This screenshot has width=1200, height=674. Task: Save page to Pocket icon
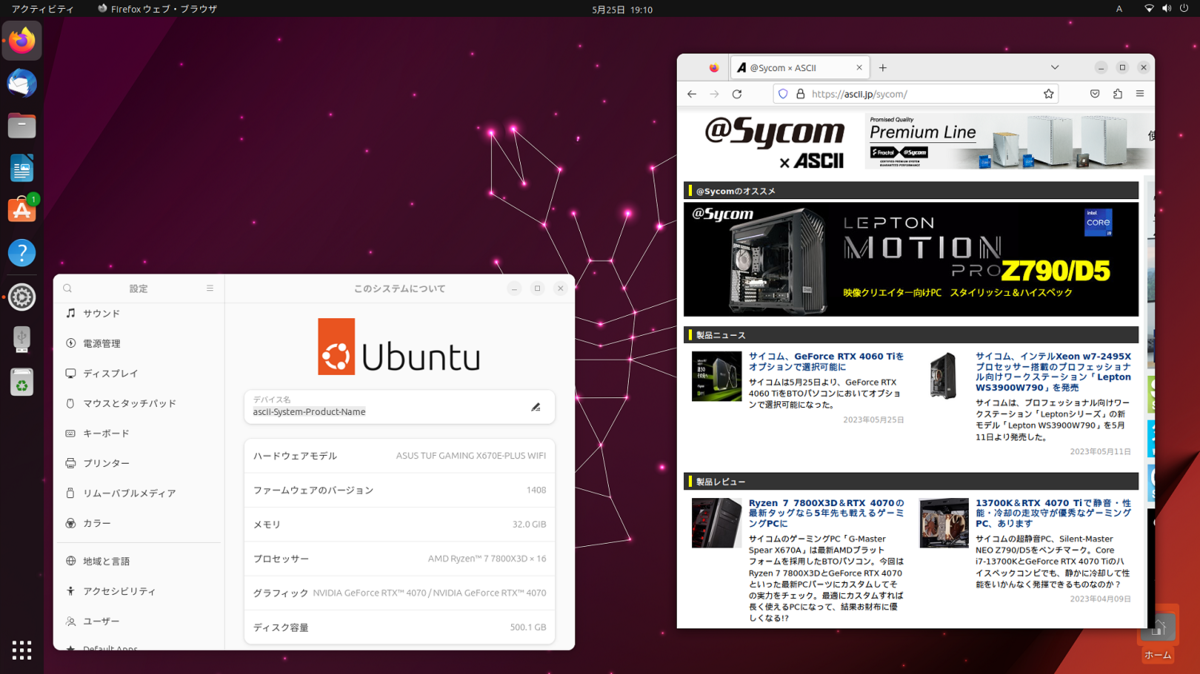click(1095, 94)
